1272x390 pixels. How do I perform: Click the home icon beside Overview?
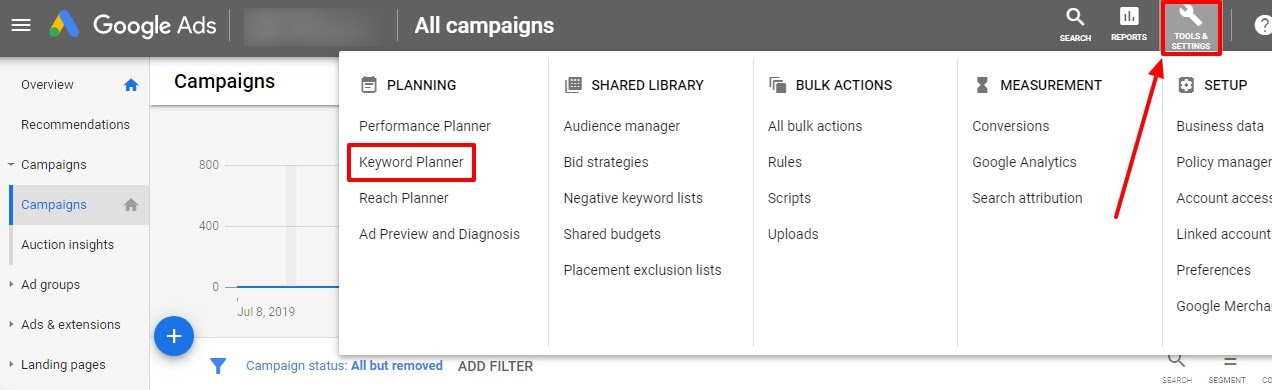click(x=130, y=85)
